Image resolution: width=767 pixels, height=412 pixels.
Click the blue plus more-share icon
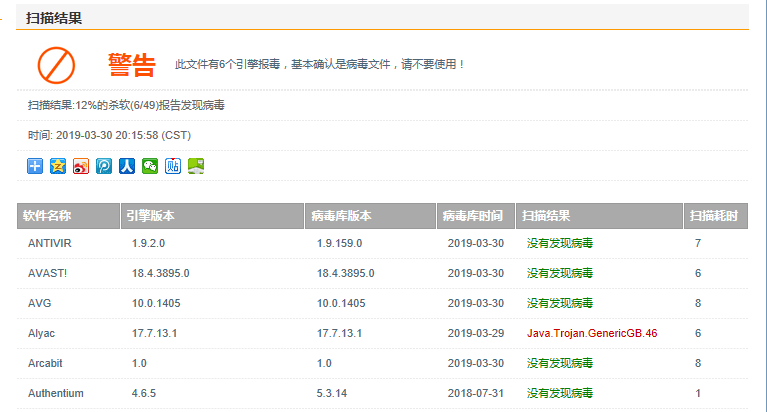35,166
